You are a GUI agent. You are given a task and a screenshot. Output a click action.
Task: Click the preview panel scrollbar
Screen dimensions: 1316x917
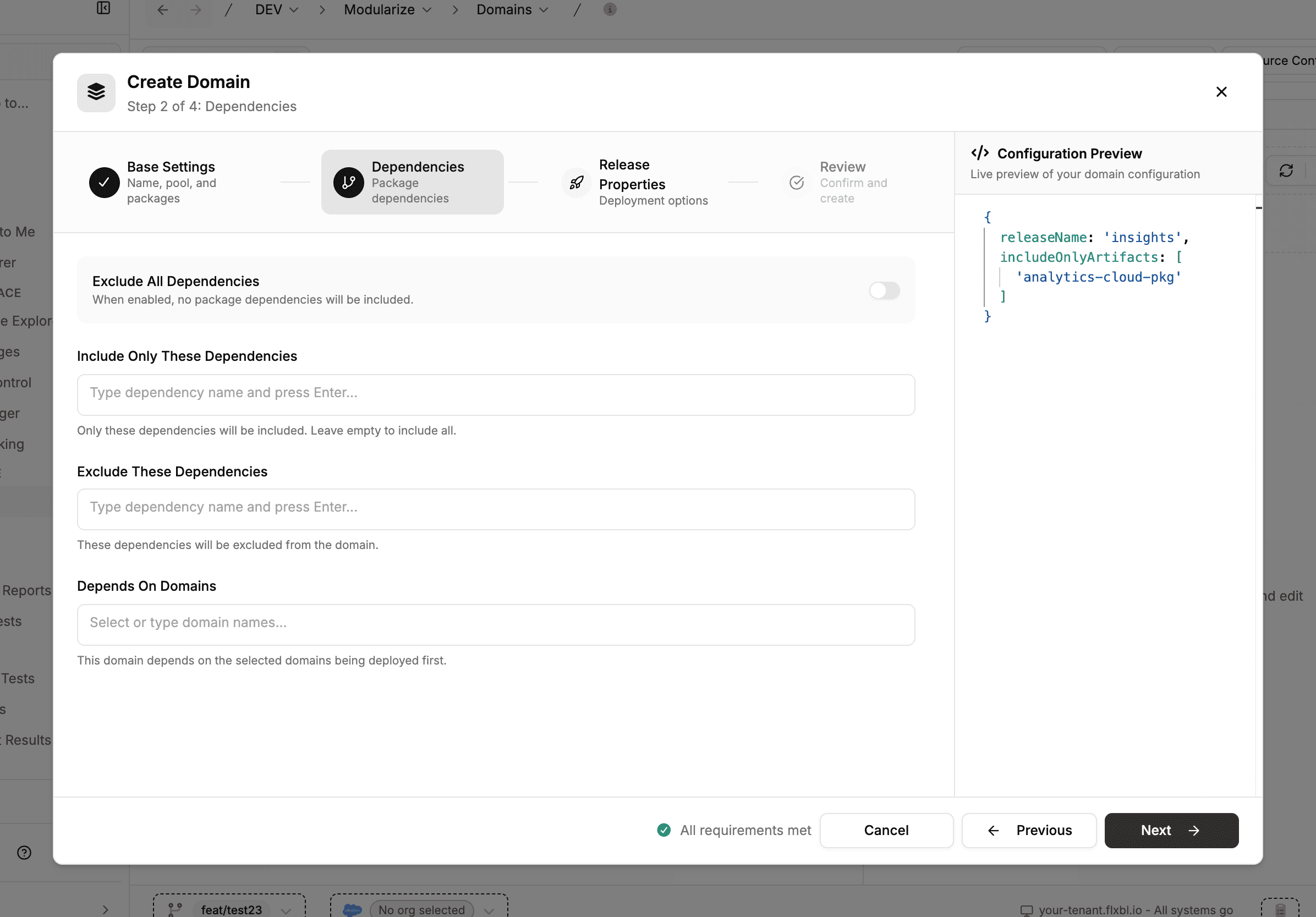(1259, 495)
